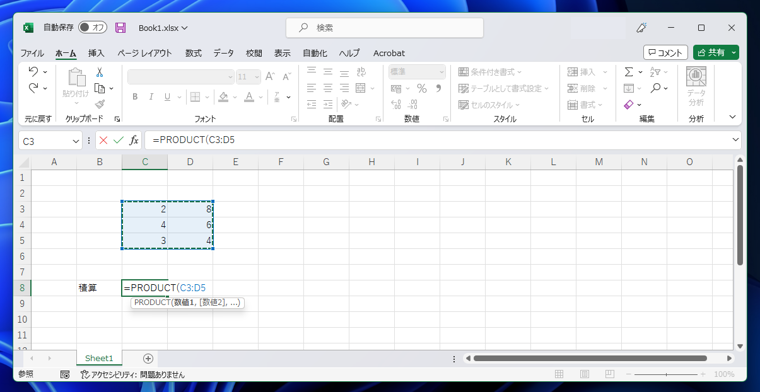760x392 pixels.
Task: Click the Font Color A swatch
Action: (x=249, y=97)
